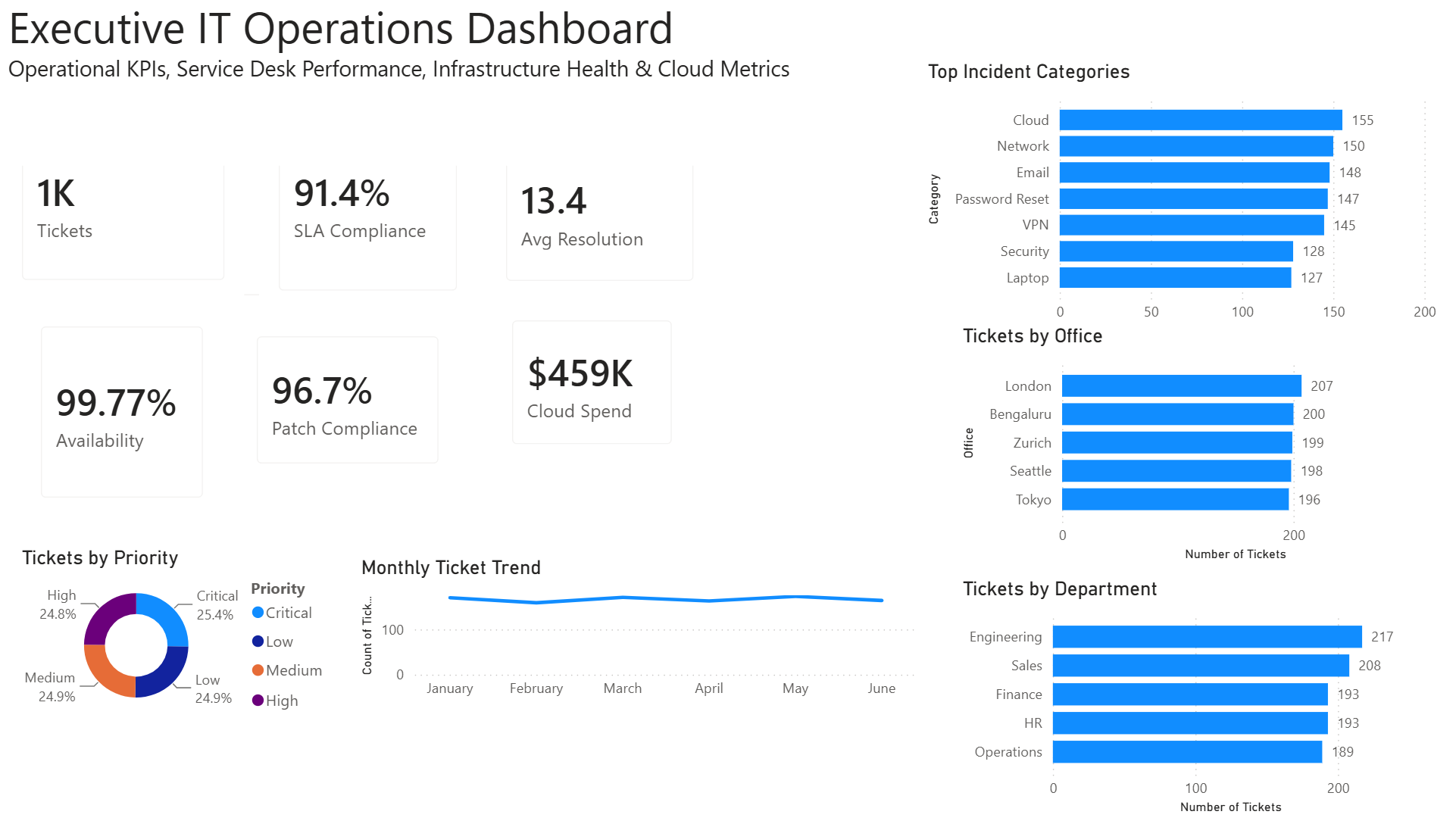1456x824 pixels.
Task: Click the Low legend color dot
Action: (258, 641)
